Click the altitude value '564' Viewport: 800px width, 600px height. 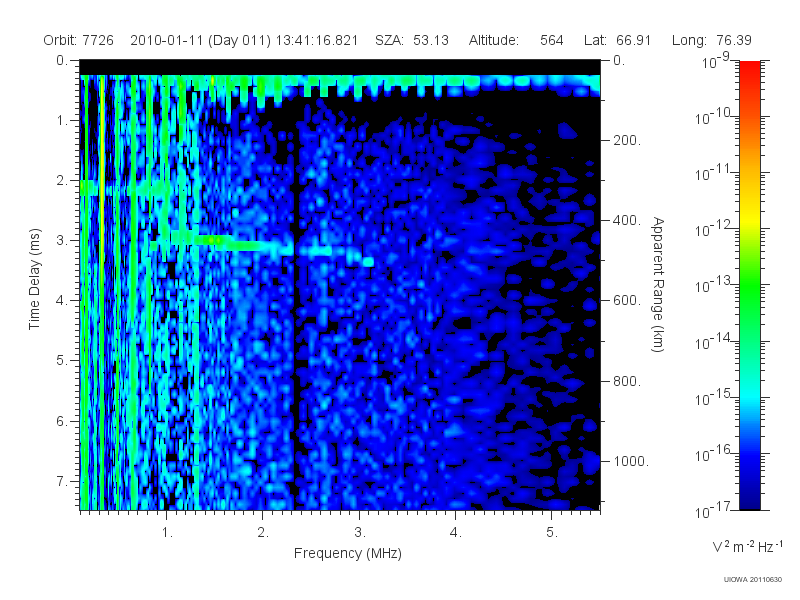[x=552, y=40]
